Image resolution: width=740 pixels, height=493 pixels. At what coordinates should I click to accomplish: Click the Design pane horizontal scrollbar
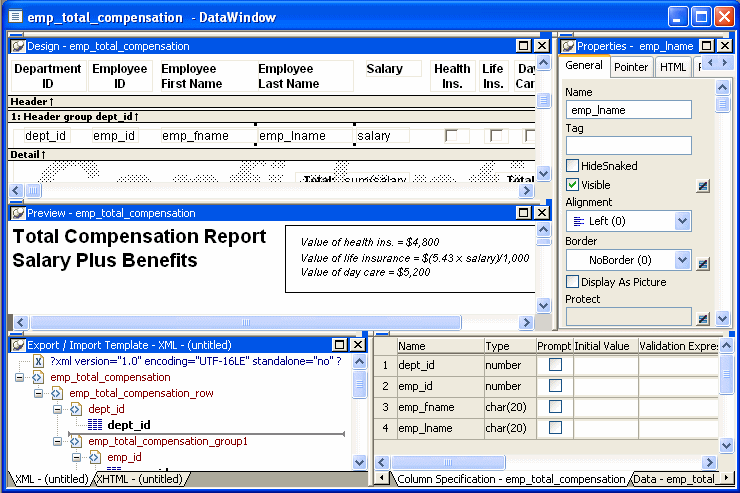pyautogui.click(x=280, y=190)
